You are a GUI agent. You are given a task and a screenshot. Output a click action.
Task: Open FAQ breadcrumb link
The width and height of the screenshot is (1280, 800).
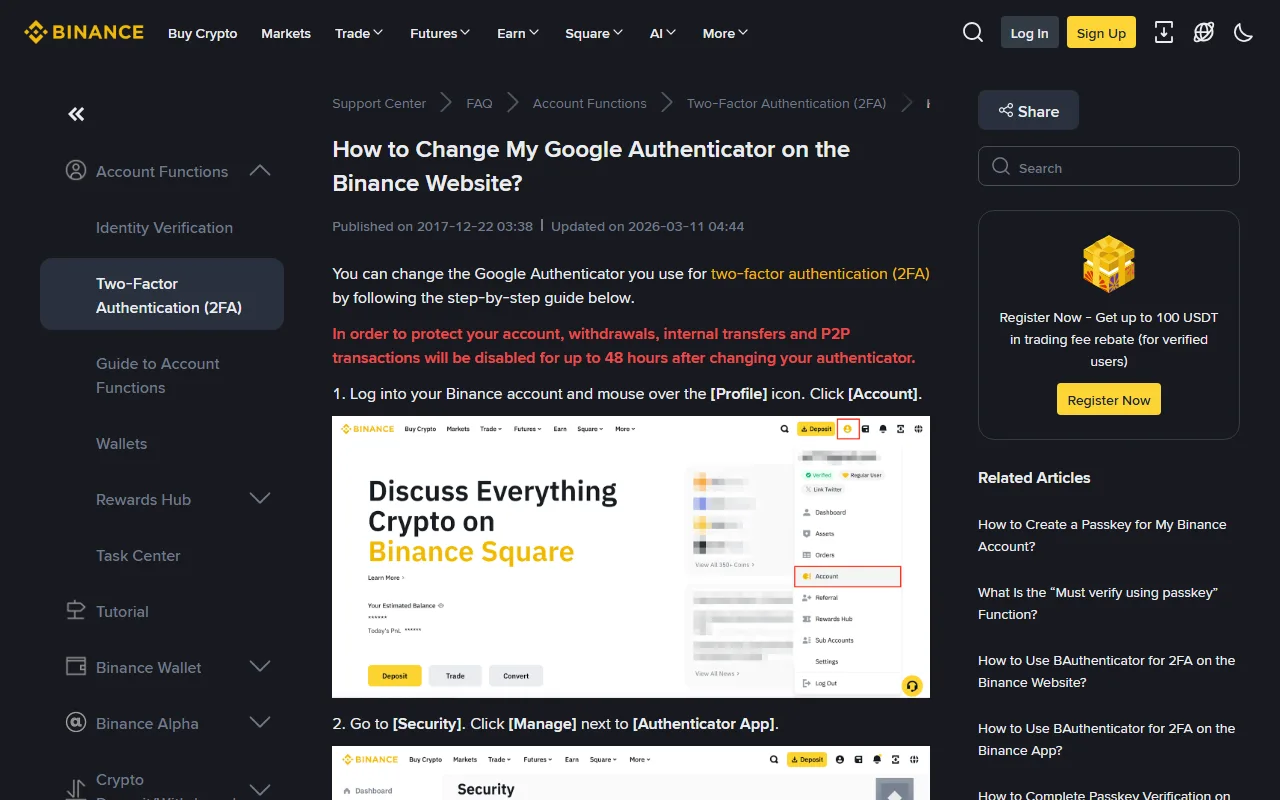[479, 103]
